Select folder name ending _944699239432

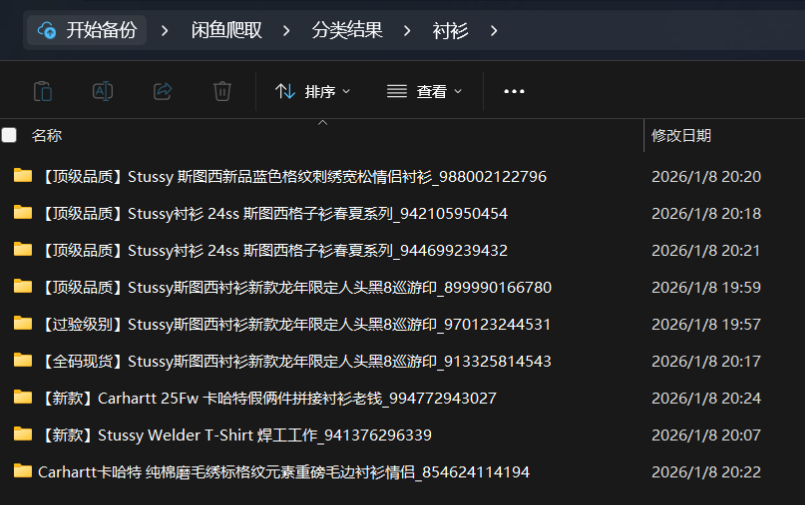tap(273, 250)
